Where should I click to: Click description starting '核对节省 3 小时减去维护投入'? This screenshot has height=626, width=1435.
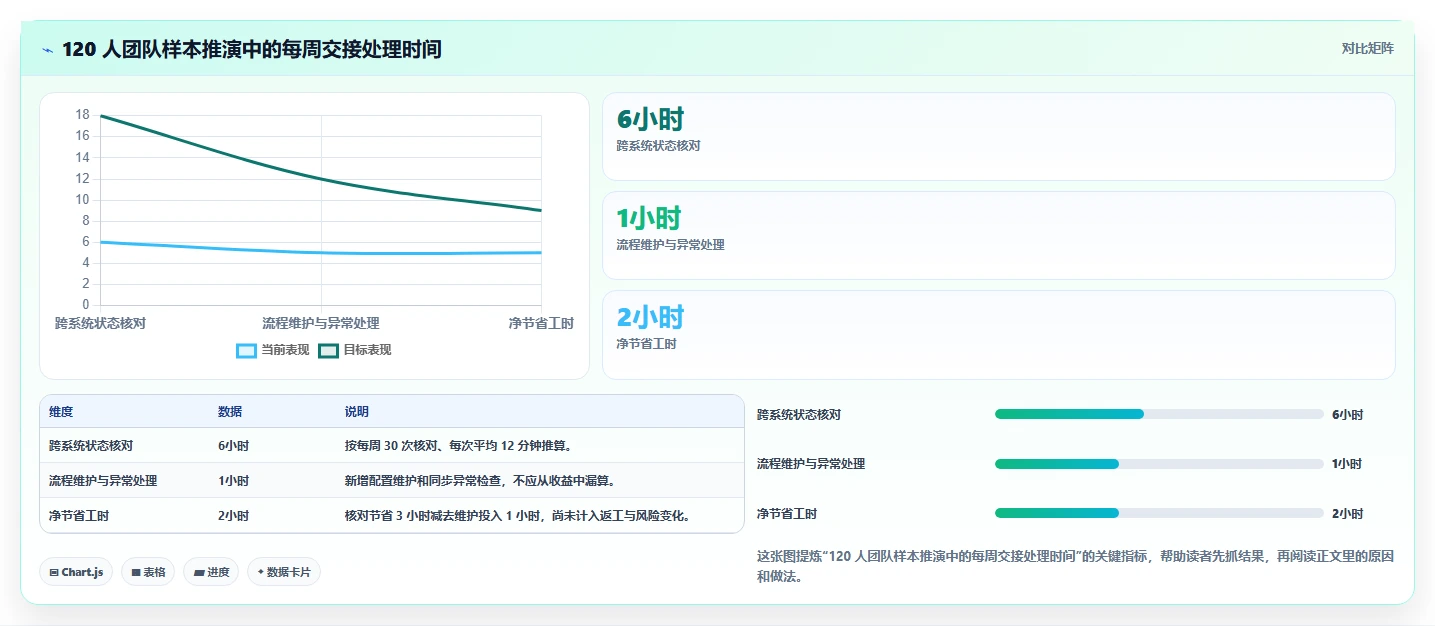click(x=519, y=516)
